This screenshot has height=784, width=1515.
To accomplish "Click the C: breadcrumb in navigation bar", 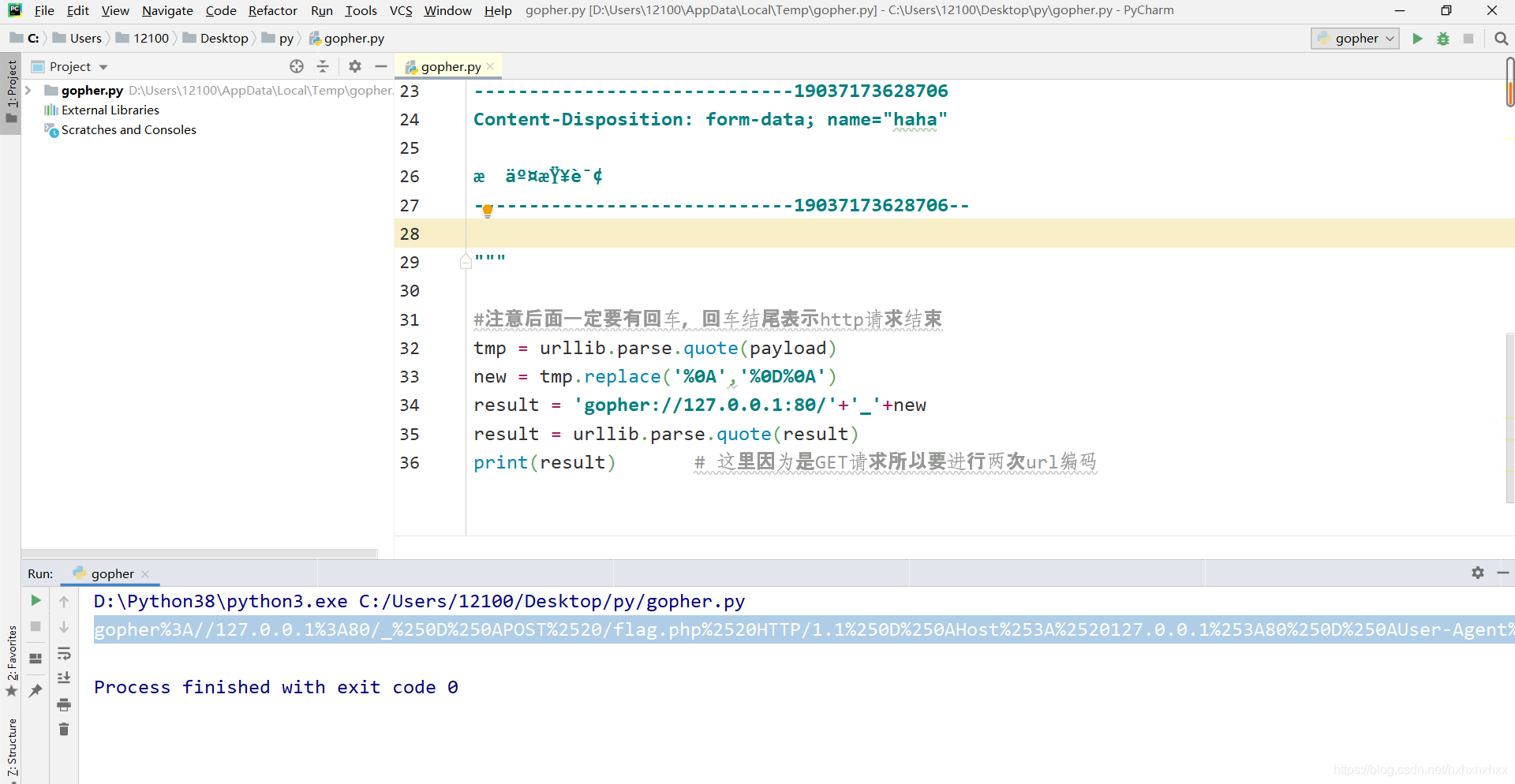I will point(24,39).
